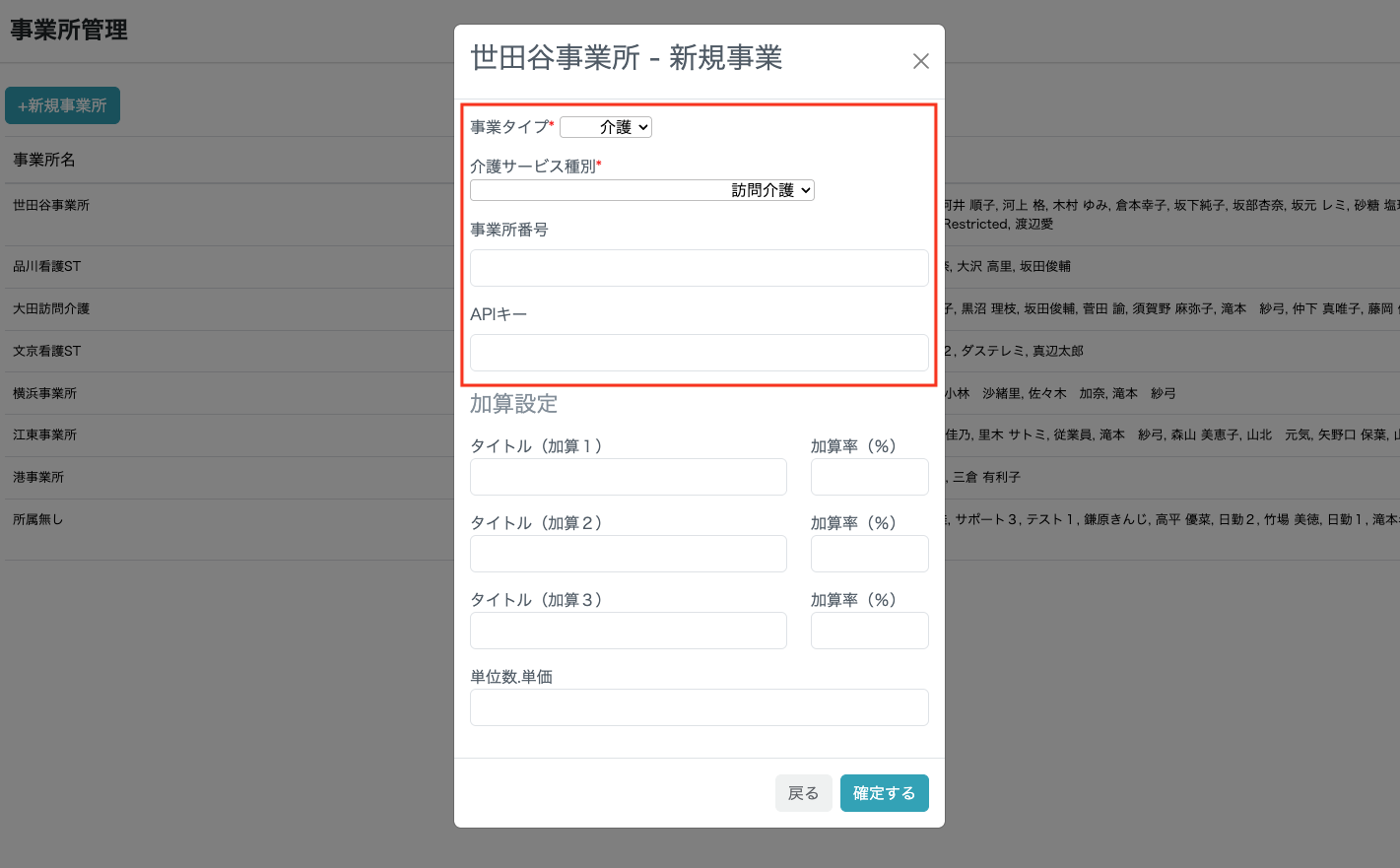Image resolution: width=1400 pixels, height=868 pixels.
Task: Click the 加算率 field for 加算２
Action: pos(869,554)
